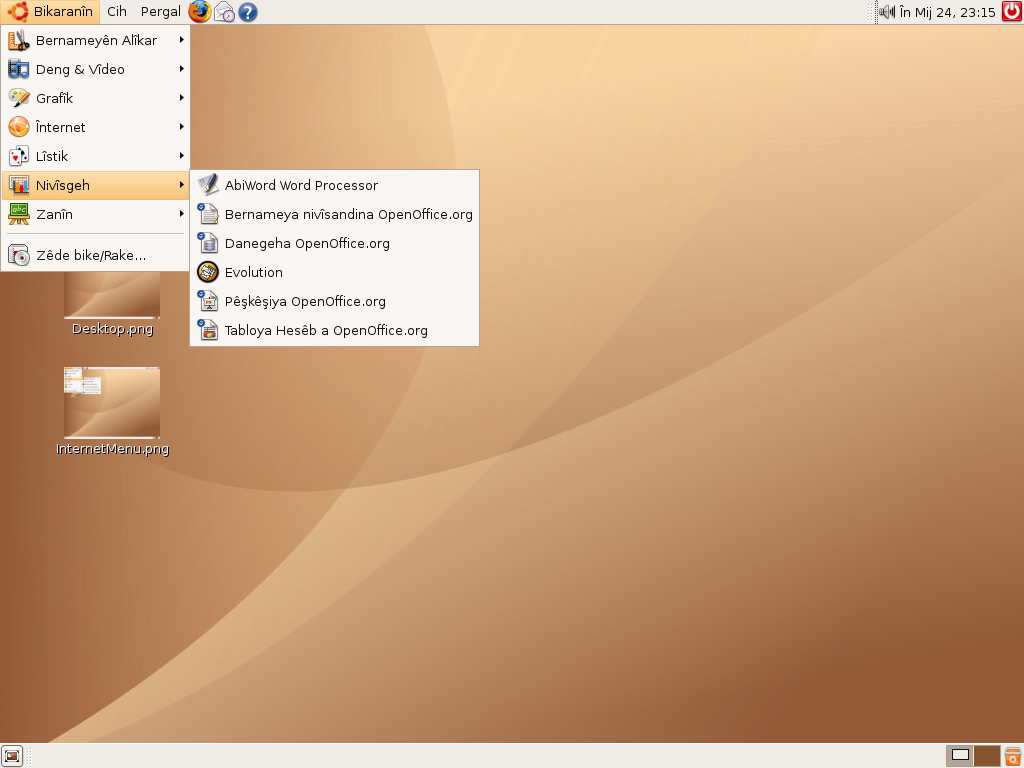Open the Zanîn education submenu
Image resolution: width=1024 pixels, height=768 pixels.
[x=95, y=214]
